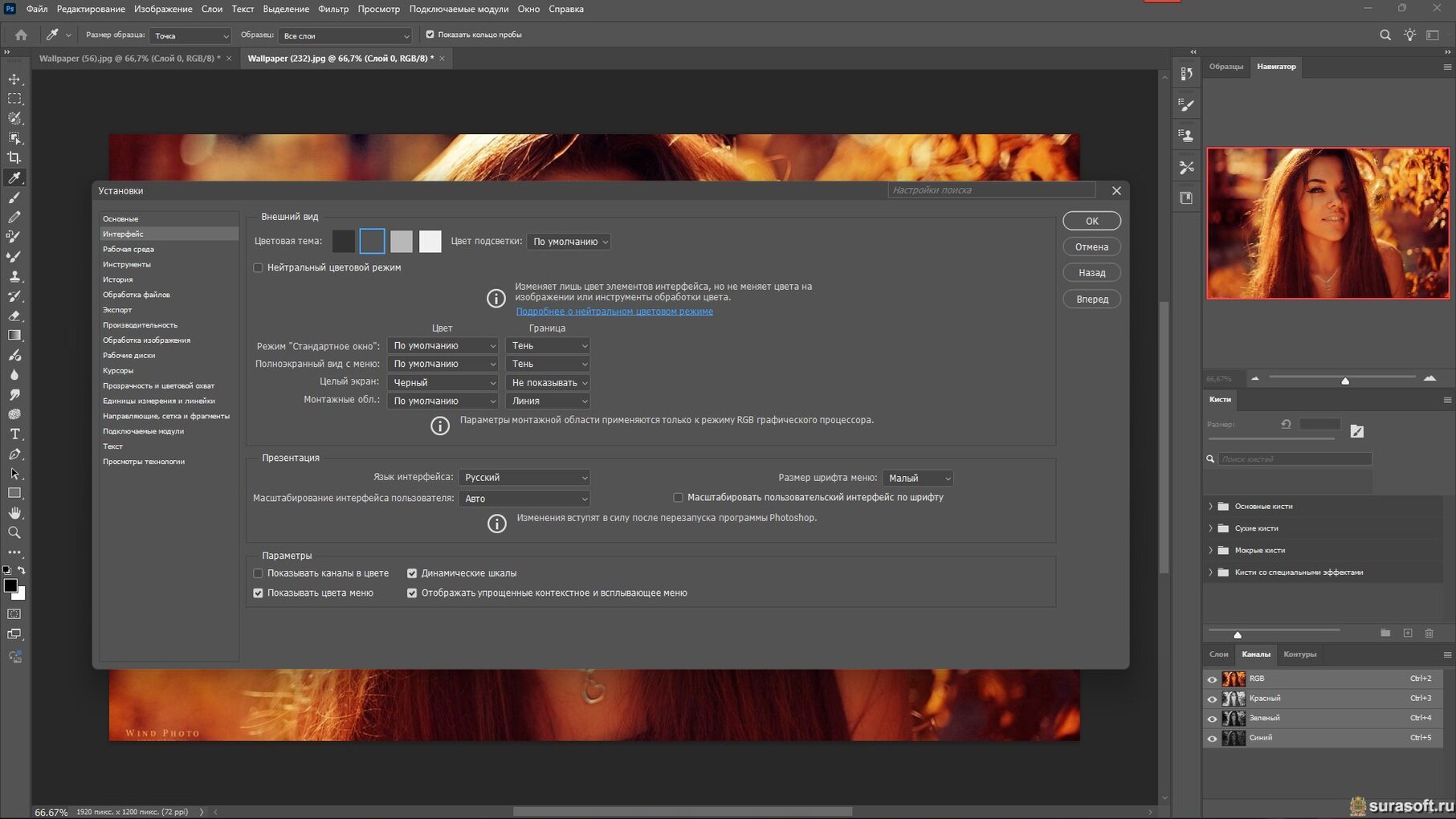Toggle Quick Mask mode icon

tap(14, 614)
